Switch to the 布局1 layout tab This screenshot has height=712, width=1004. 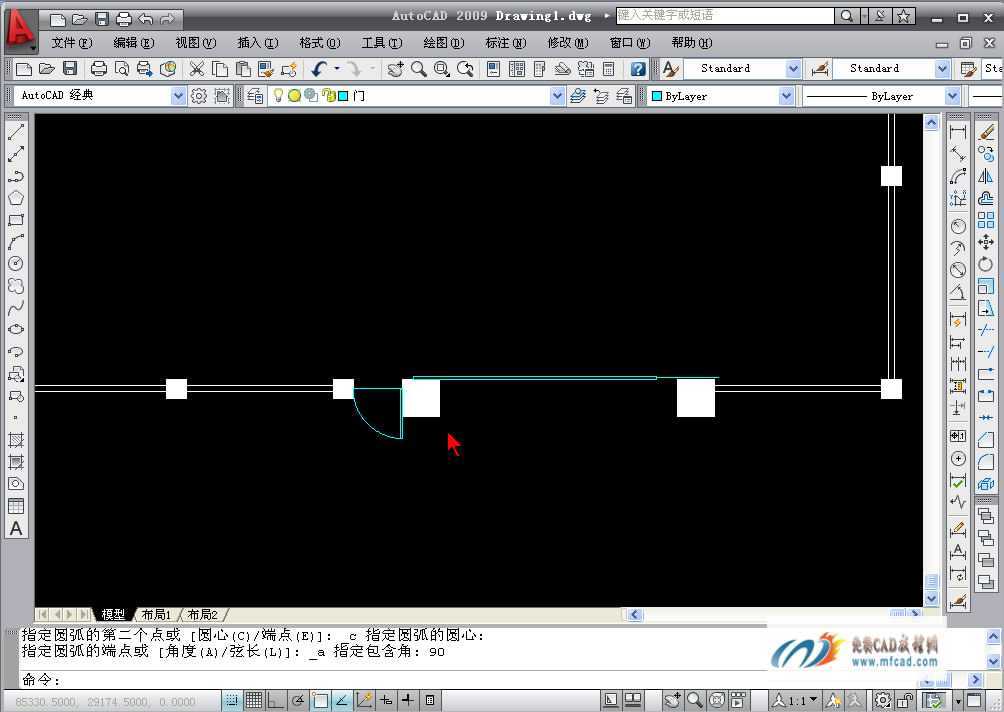tap(156, 615)
